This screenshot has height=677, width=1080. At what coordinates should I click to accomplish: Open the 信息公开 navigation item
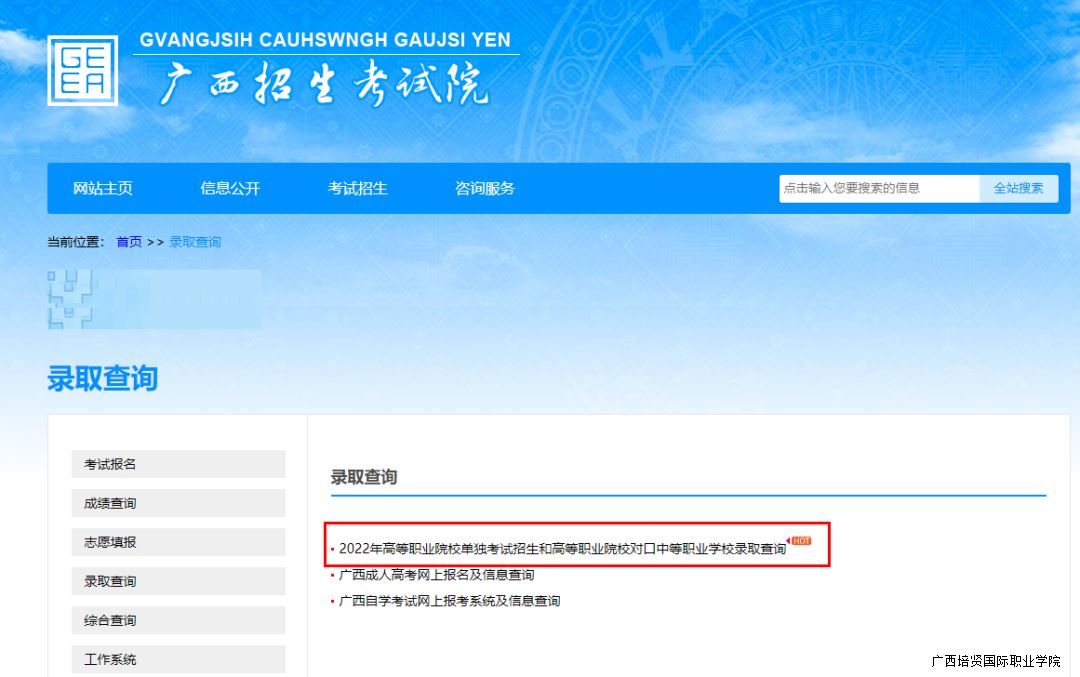point(230,188)
